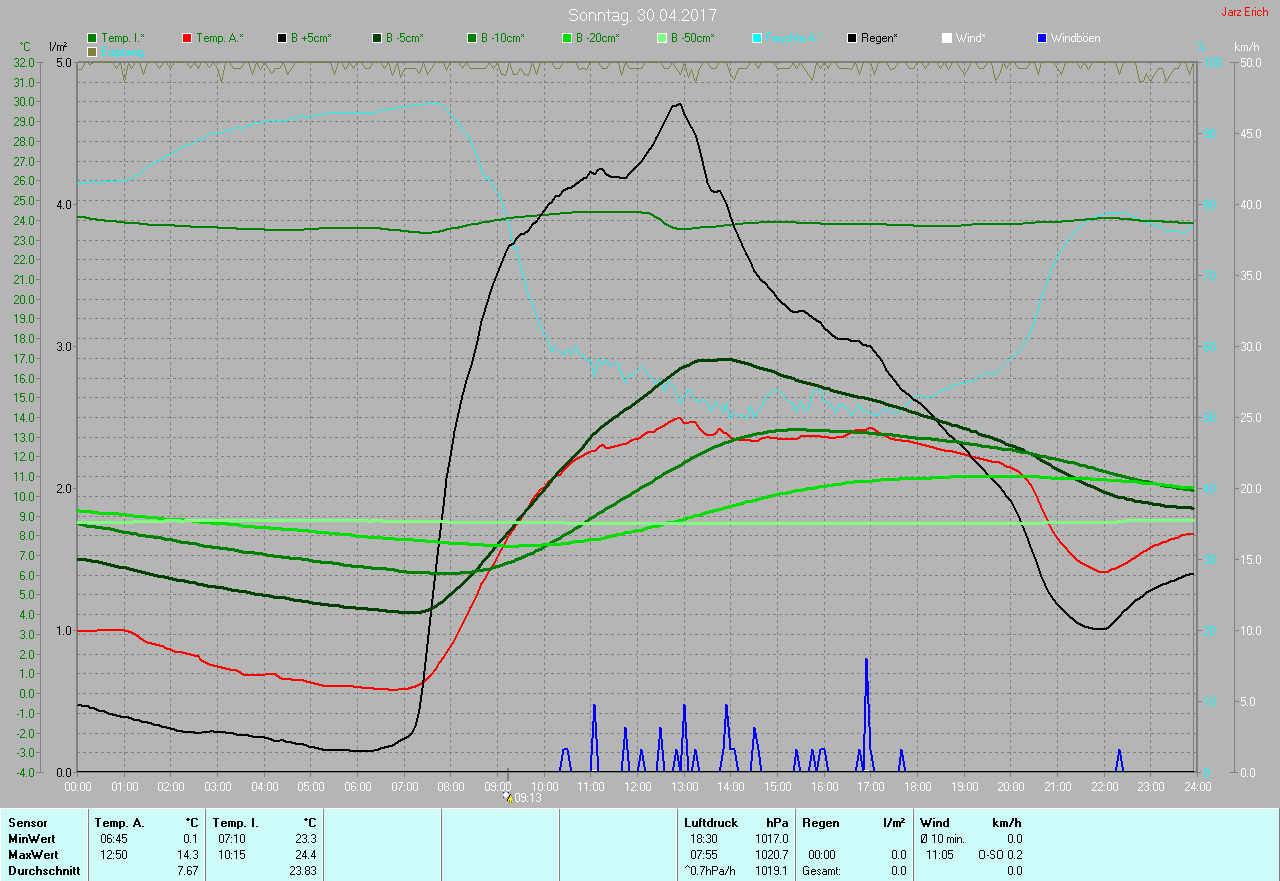1280x881 pixels.
Task: Click the B -10cm legend color box
Action: click(472, 38)
